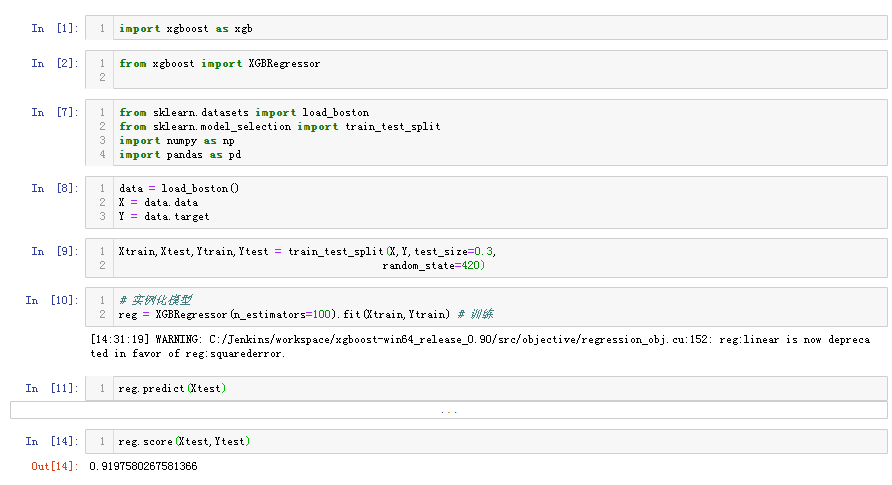The height and width of the screenshot is (485, 892).
Task: Click the 'In [11]:' prompt area
Action: tap(49, 388)
